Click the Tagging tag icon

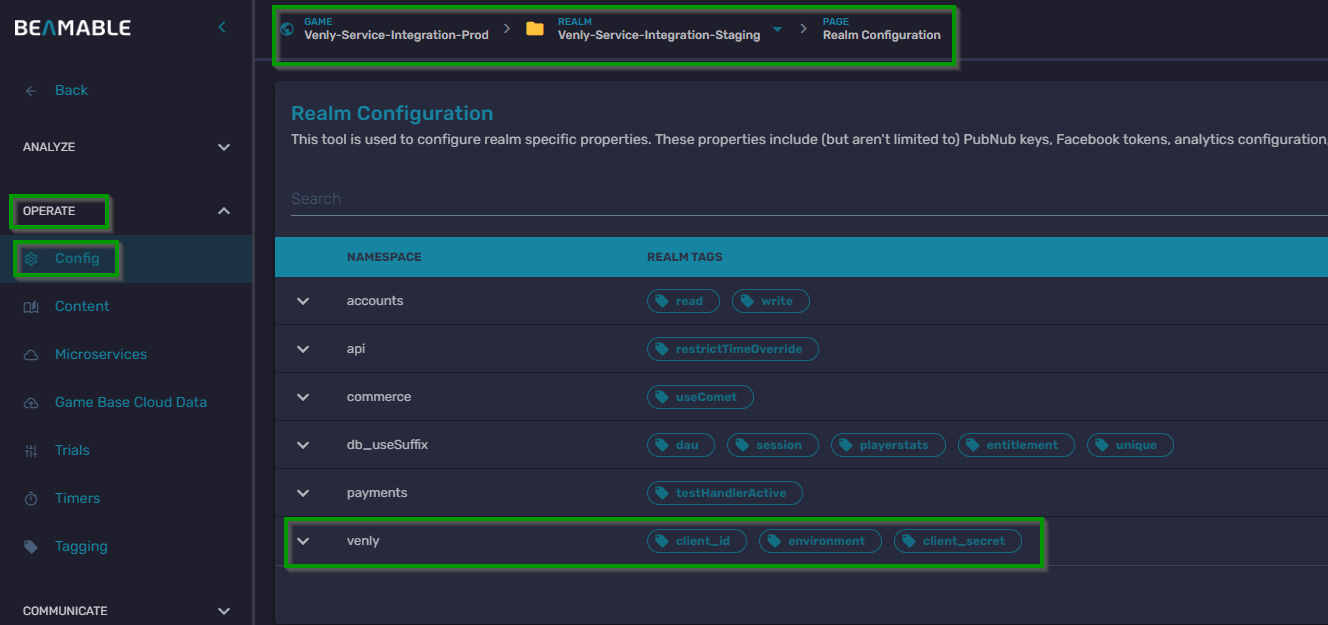tap(31, 547)
